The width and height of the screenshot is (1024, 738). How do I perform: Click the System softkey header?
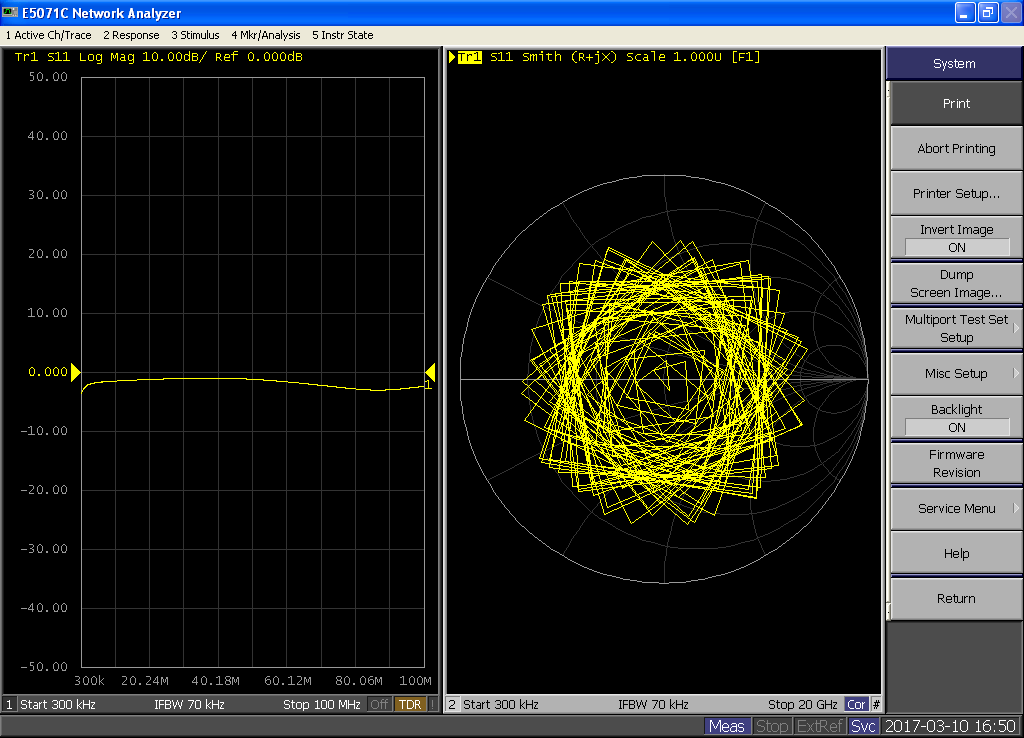[954, 63]
